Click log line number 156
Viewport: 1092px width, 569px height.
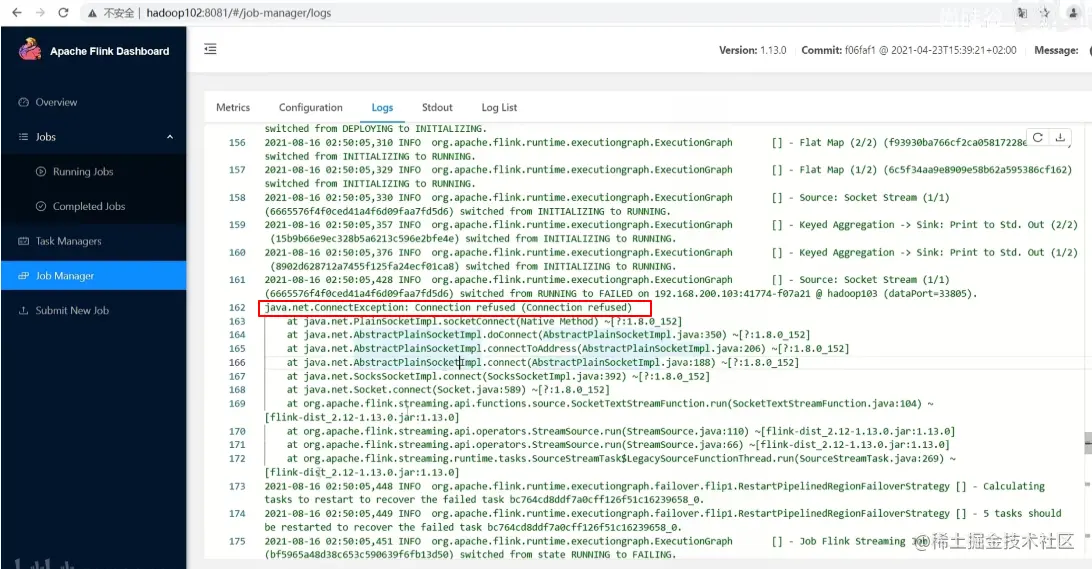[237, 142]
